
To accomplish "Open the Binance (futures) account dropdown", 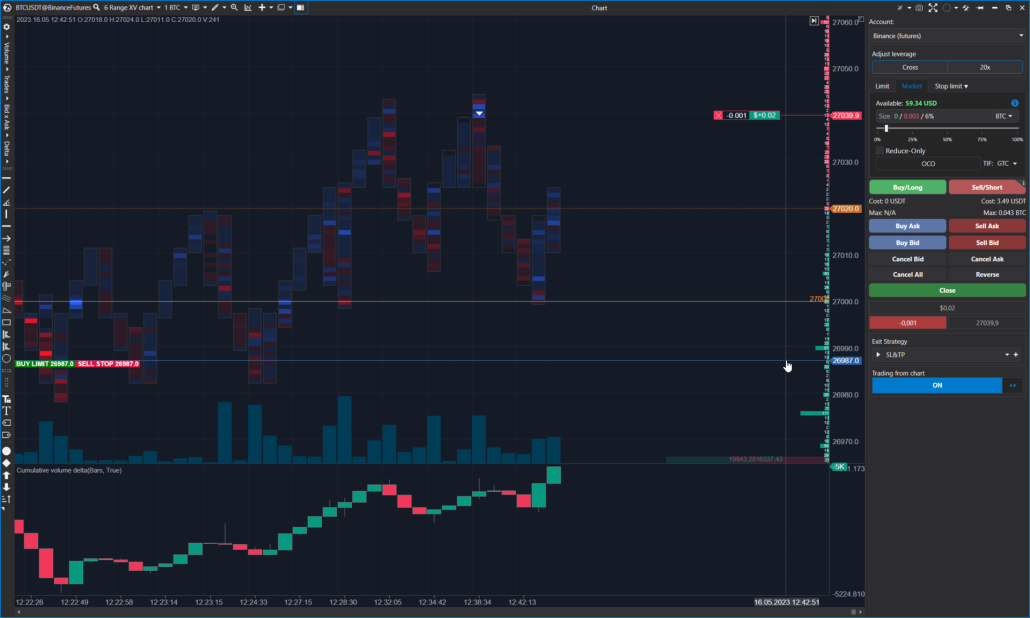I will pyautogui.click(x=946, y=36).
